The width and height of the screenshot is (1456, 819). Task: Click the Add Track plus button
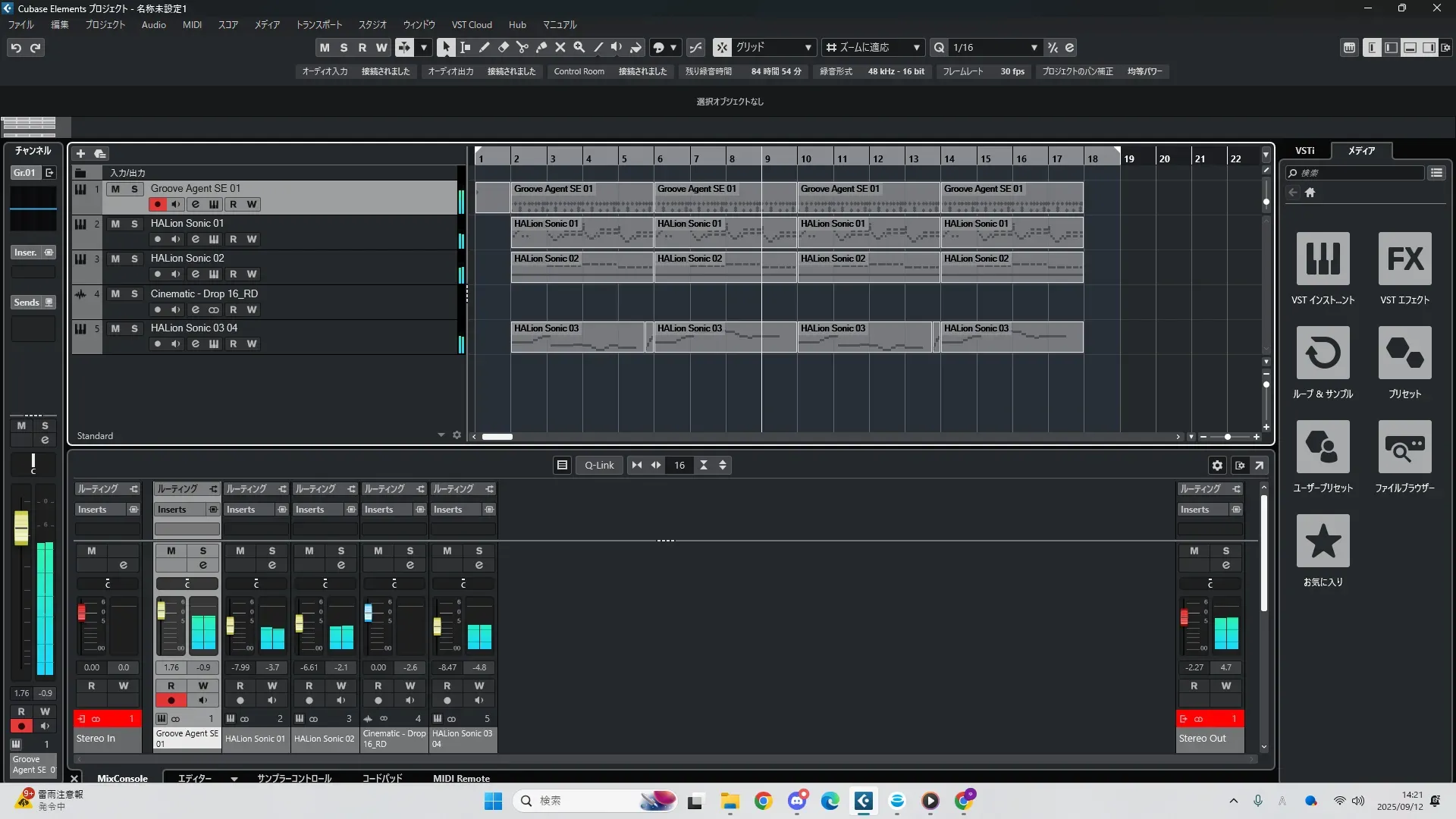tap(80, 153)
